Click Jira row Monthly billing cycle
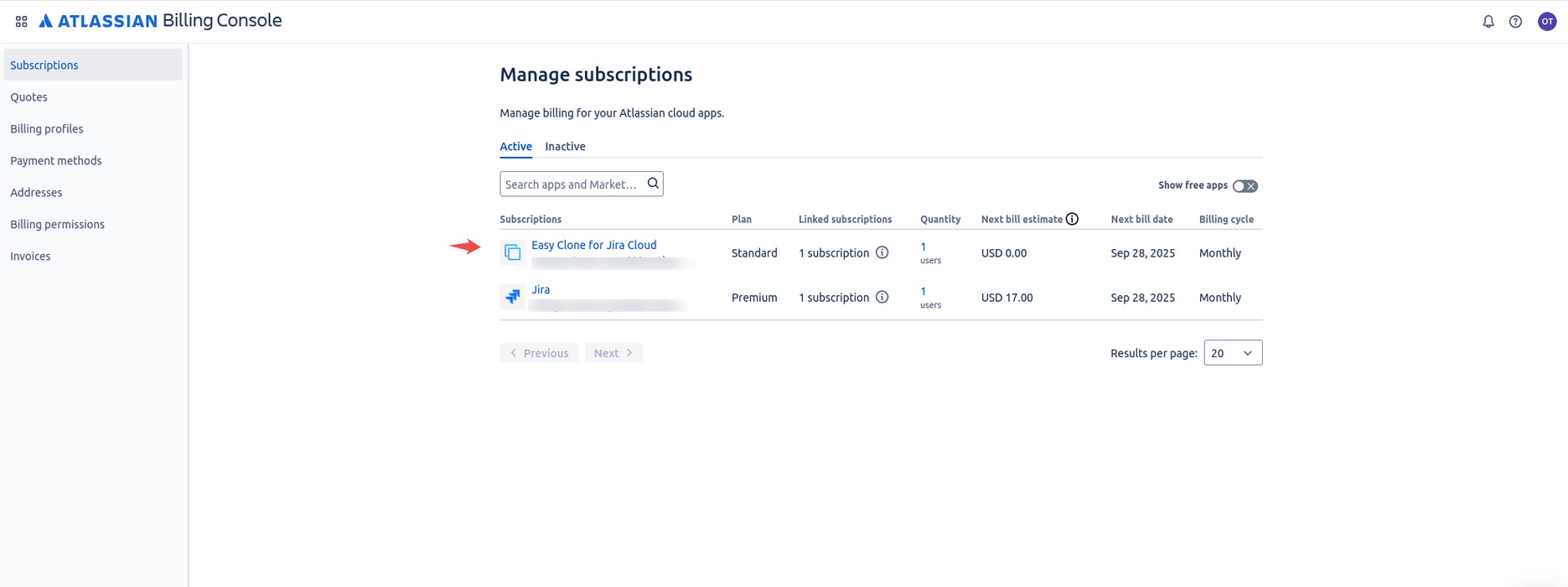The width and height of the screenshot is (1568, 587). pos(1219,297)
